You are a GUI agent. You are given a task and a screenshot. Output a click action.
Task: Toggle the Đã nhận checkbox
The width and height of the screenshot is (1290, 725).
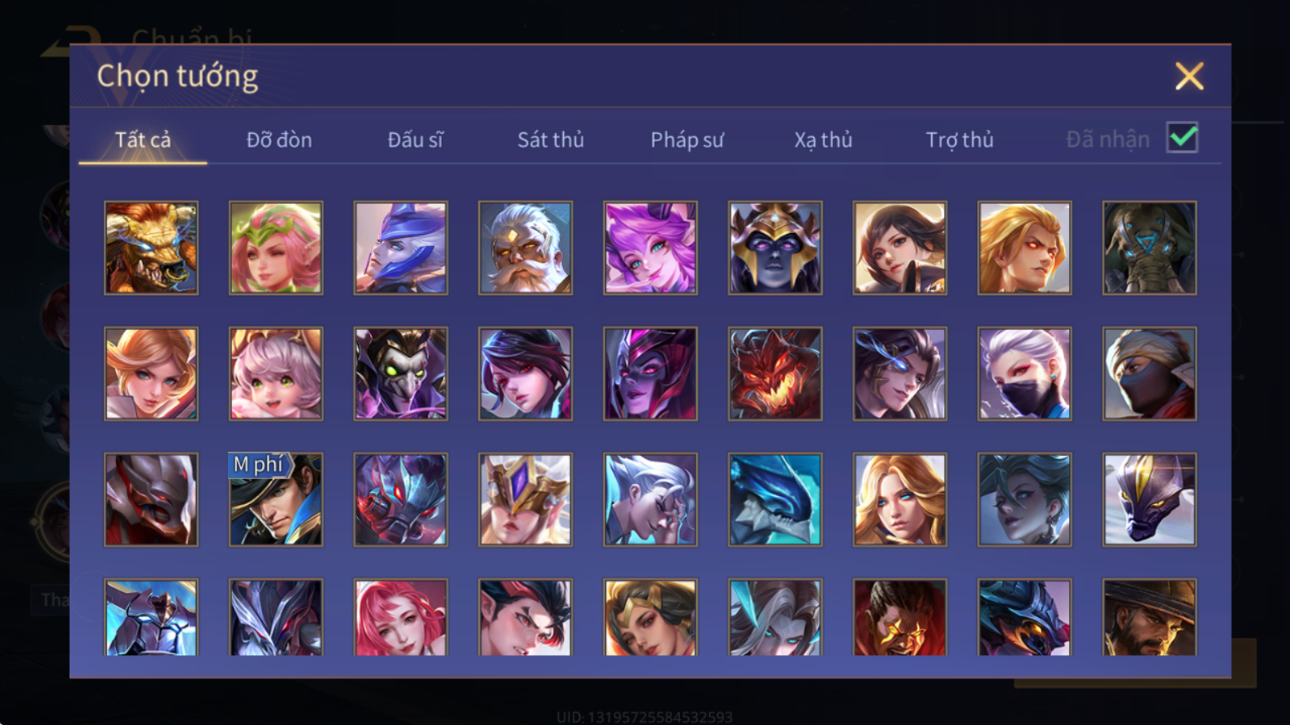(x=1182, y=138)
